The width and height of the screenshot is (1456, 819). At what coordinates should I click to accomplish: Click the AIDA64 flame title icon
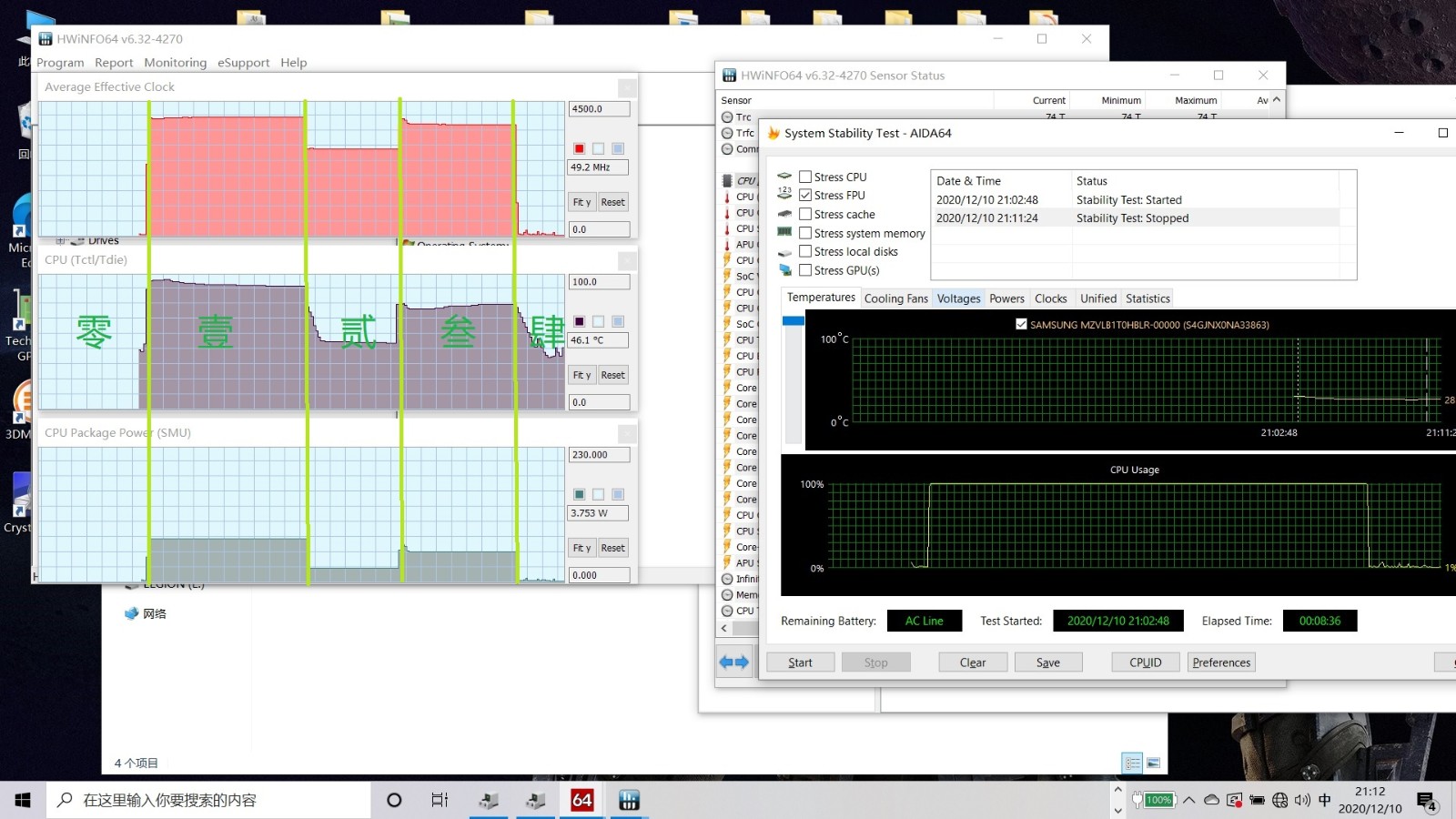tap(774, 133)
